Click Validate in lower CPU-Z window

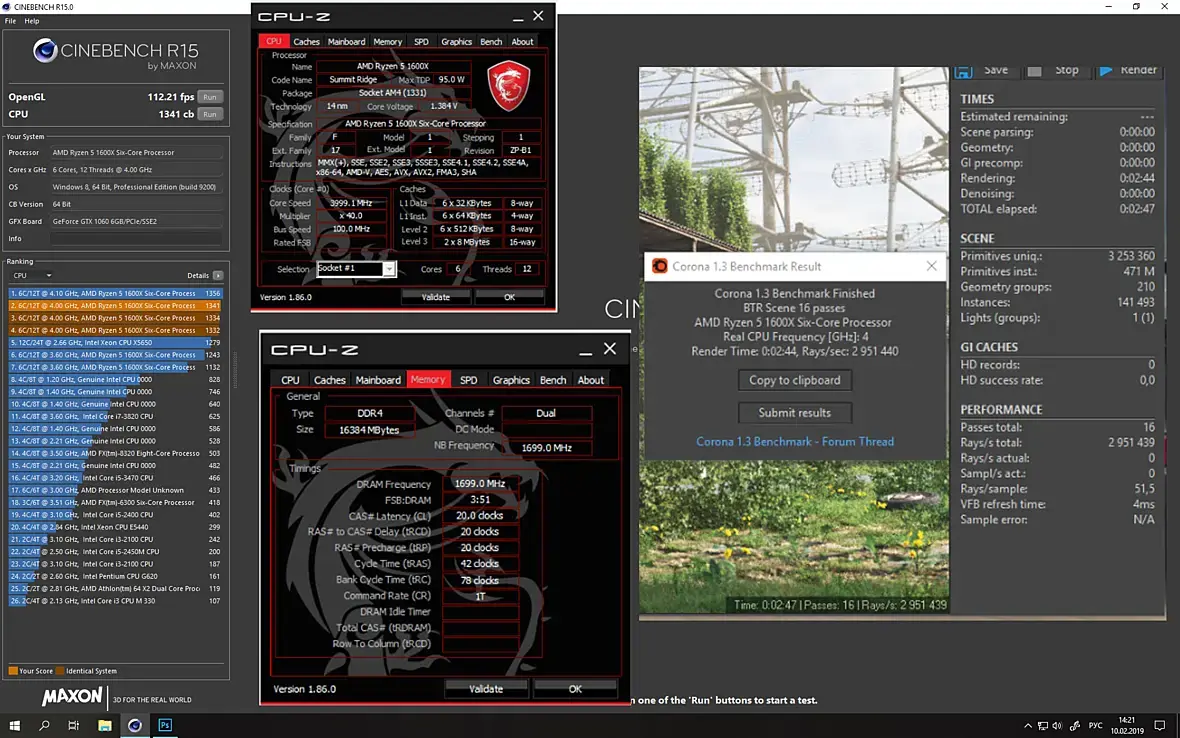(486, 689)
